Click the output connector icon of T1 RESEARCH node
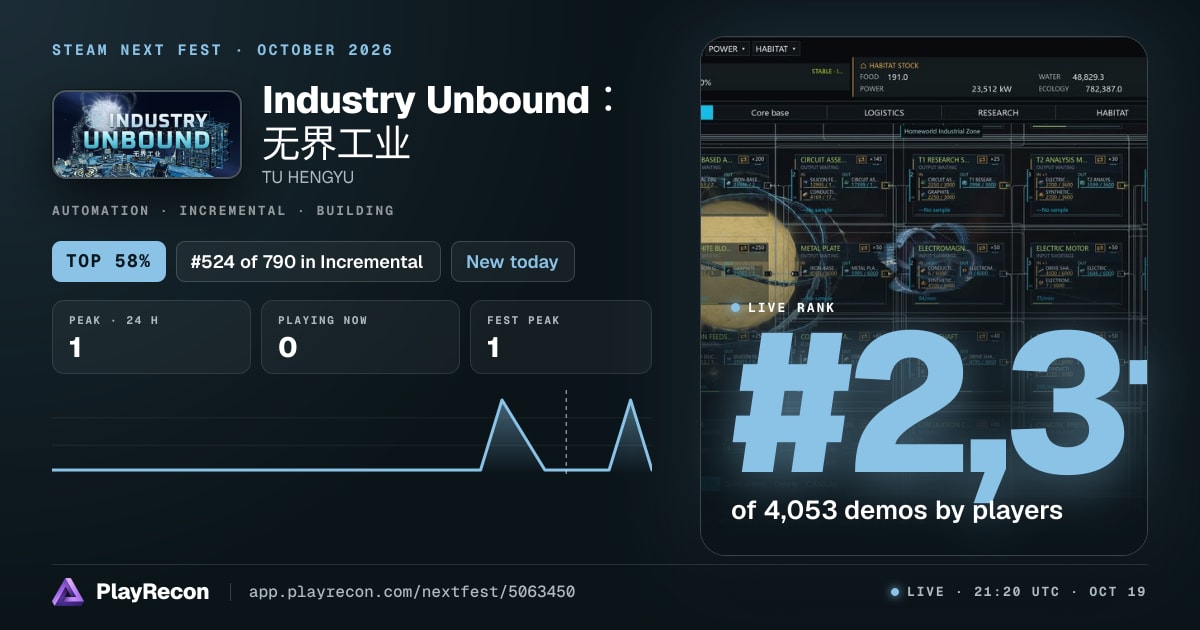The height and width of the screenshot is (630, 1200). [1004, 185]
